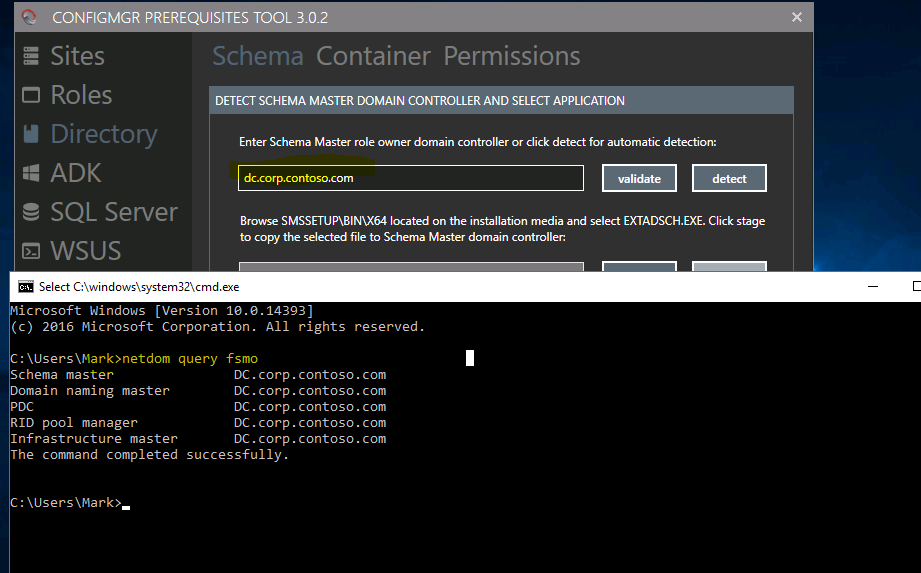Focus the Schema Master domain controller field

pos(411,178)
